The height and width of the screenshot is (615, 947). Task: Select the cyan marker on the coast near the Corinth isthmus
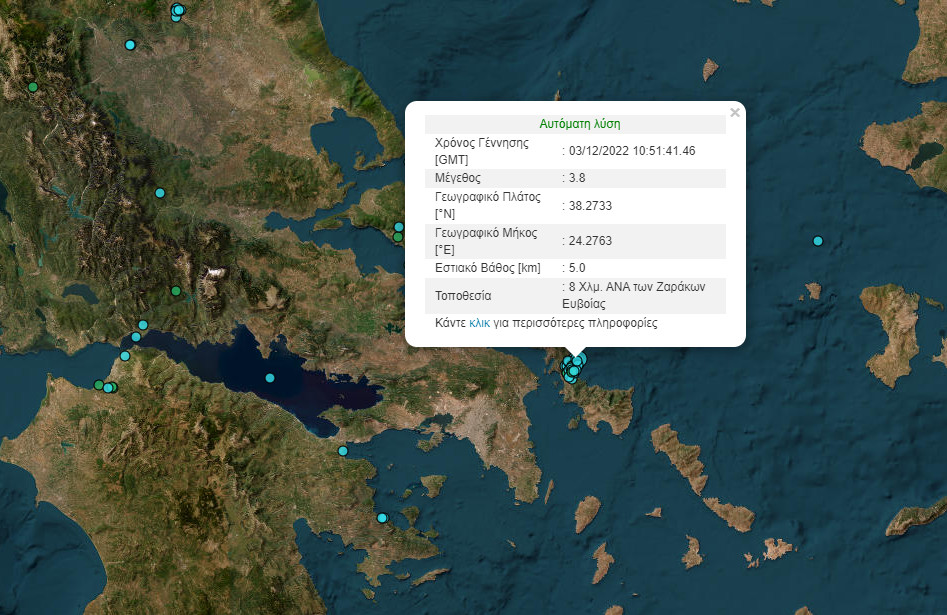[x=343, y=451]
